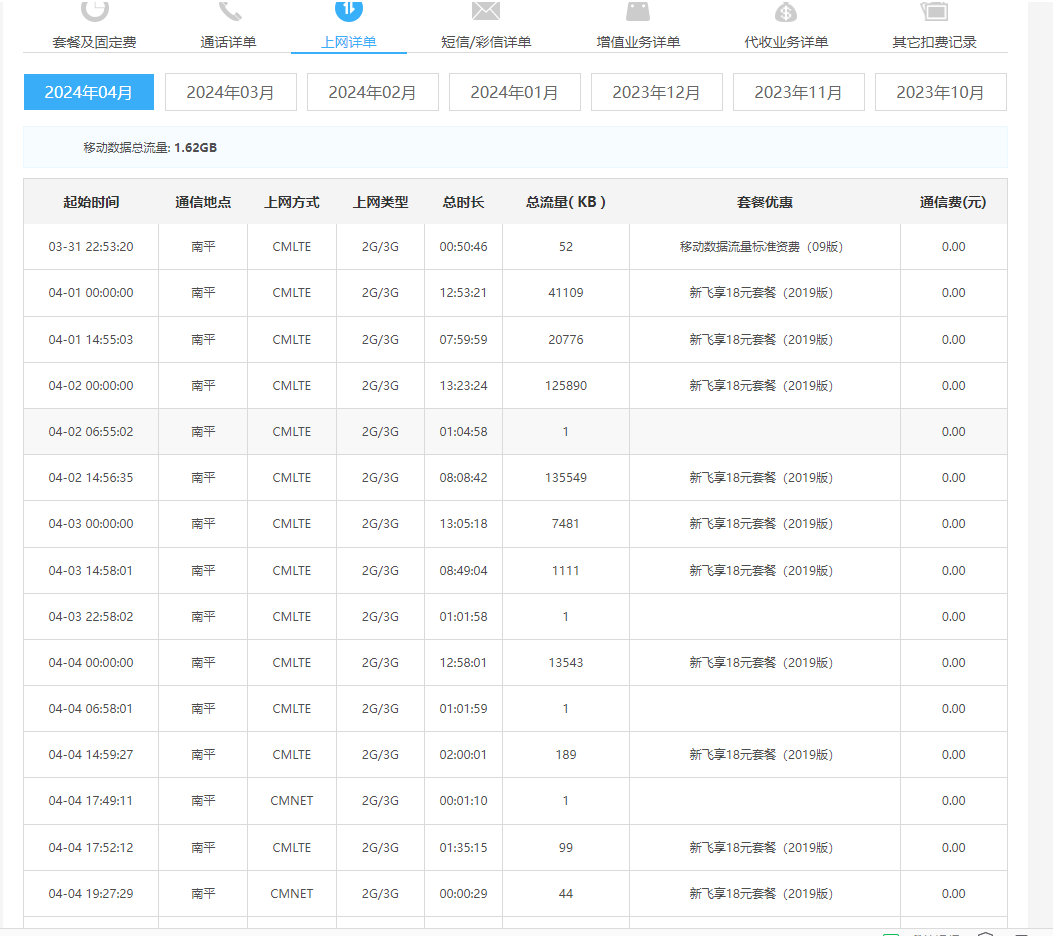Click the 上网类型 column header
The width and height of the screenshot is (1053, 936).
click(381, 202)
